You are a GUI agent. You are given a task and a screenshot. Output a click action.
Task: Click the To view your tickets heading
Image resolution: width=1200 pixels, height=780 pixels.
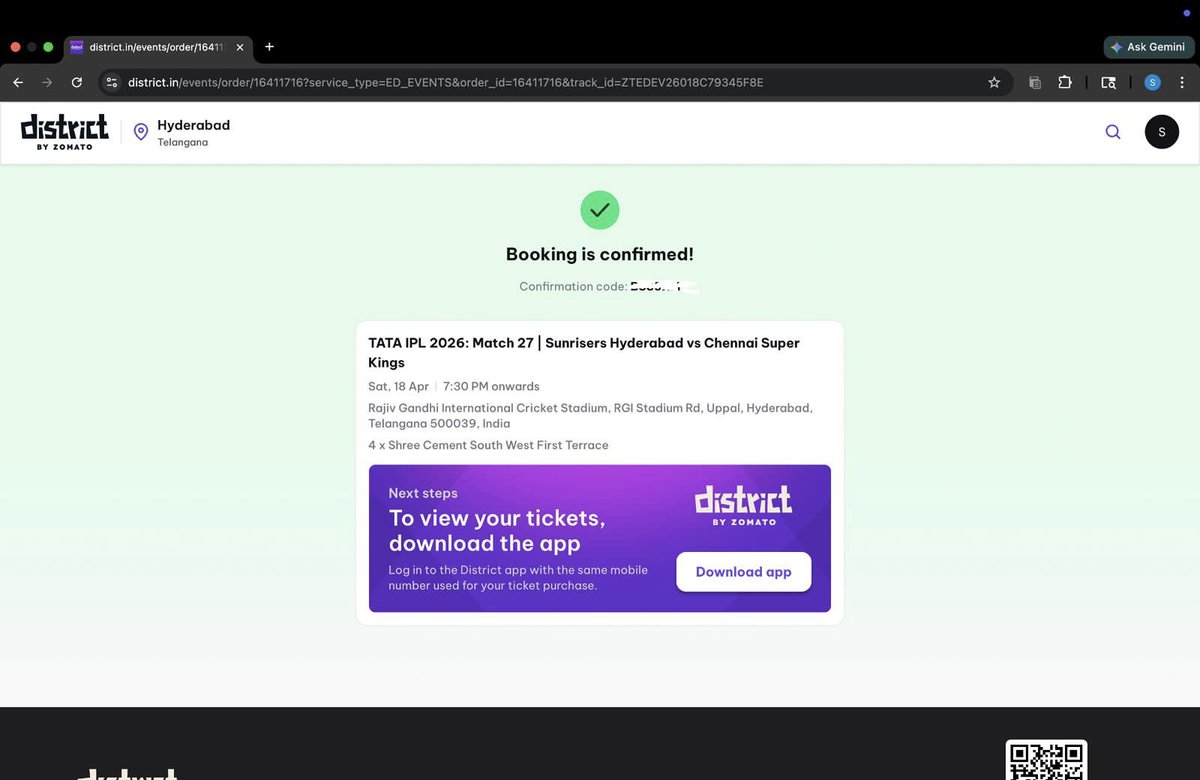point(497,531)
